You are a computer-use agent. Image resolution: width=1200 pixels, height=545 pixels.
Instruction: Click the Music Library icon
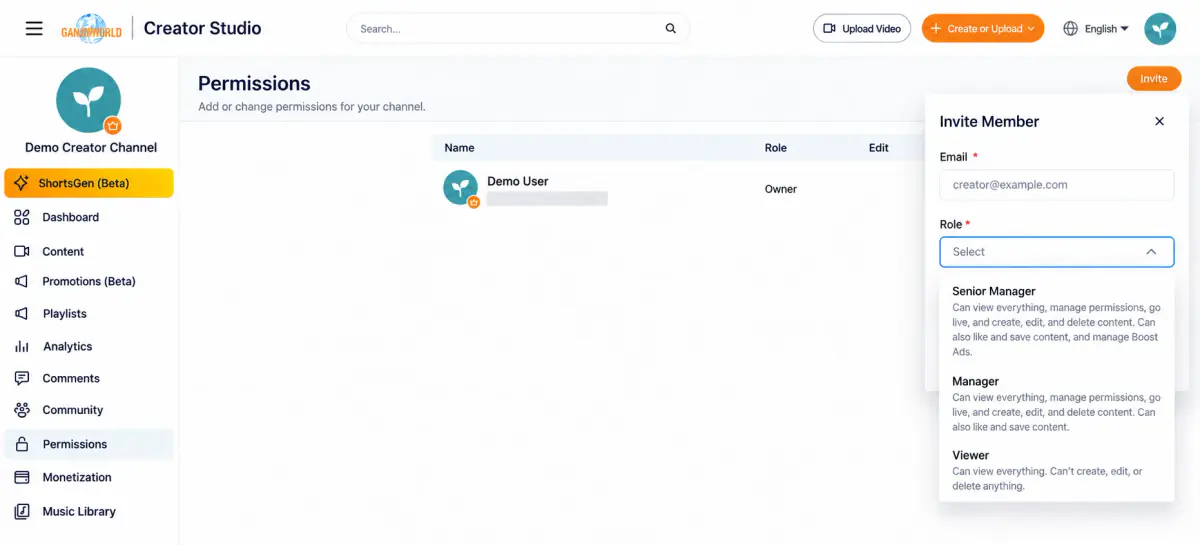(22, 511)
